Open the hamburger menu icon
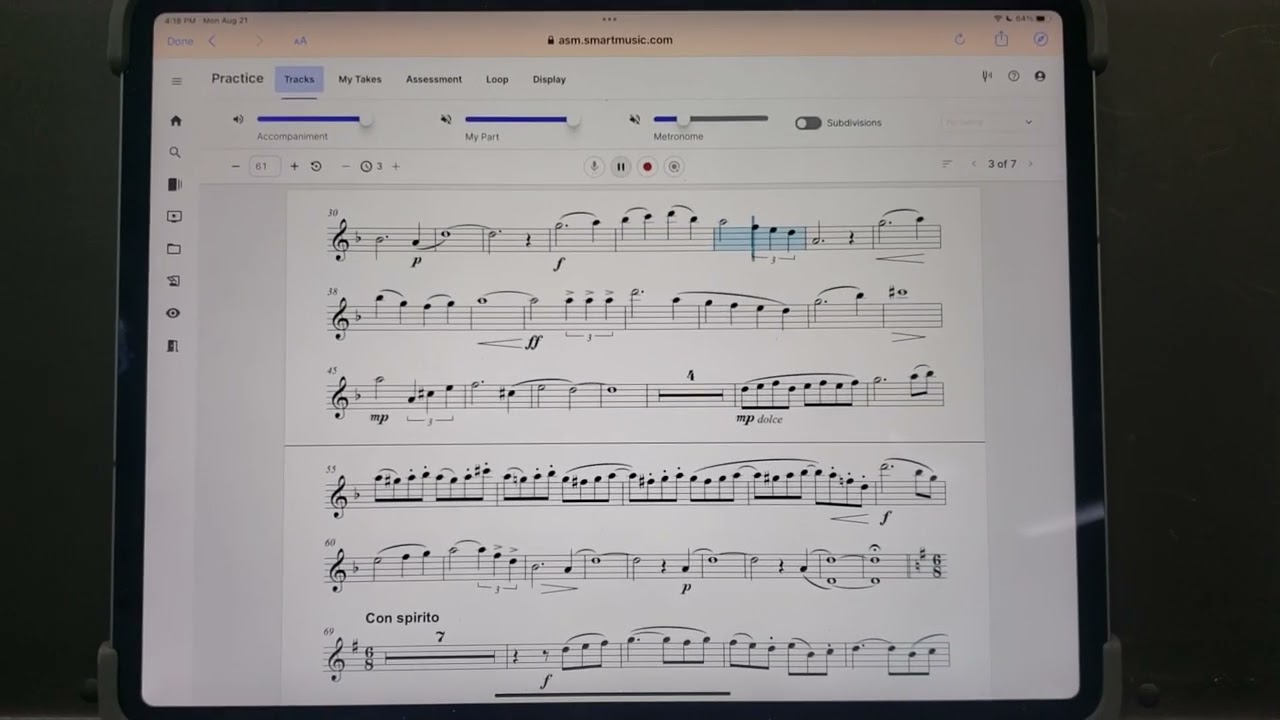This screenshot has height=720, width=1280. point(177,82)
